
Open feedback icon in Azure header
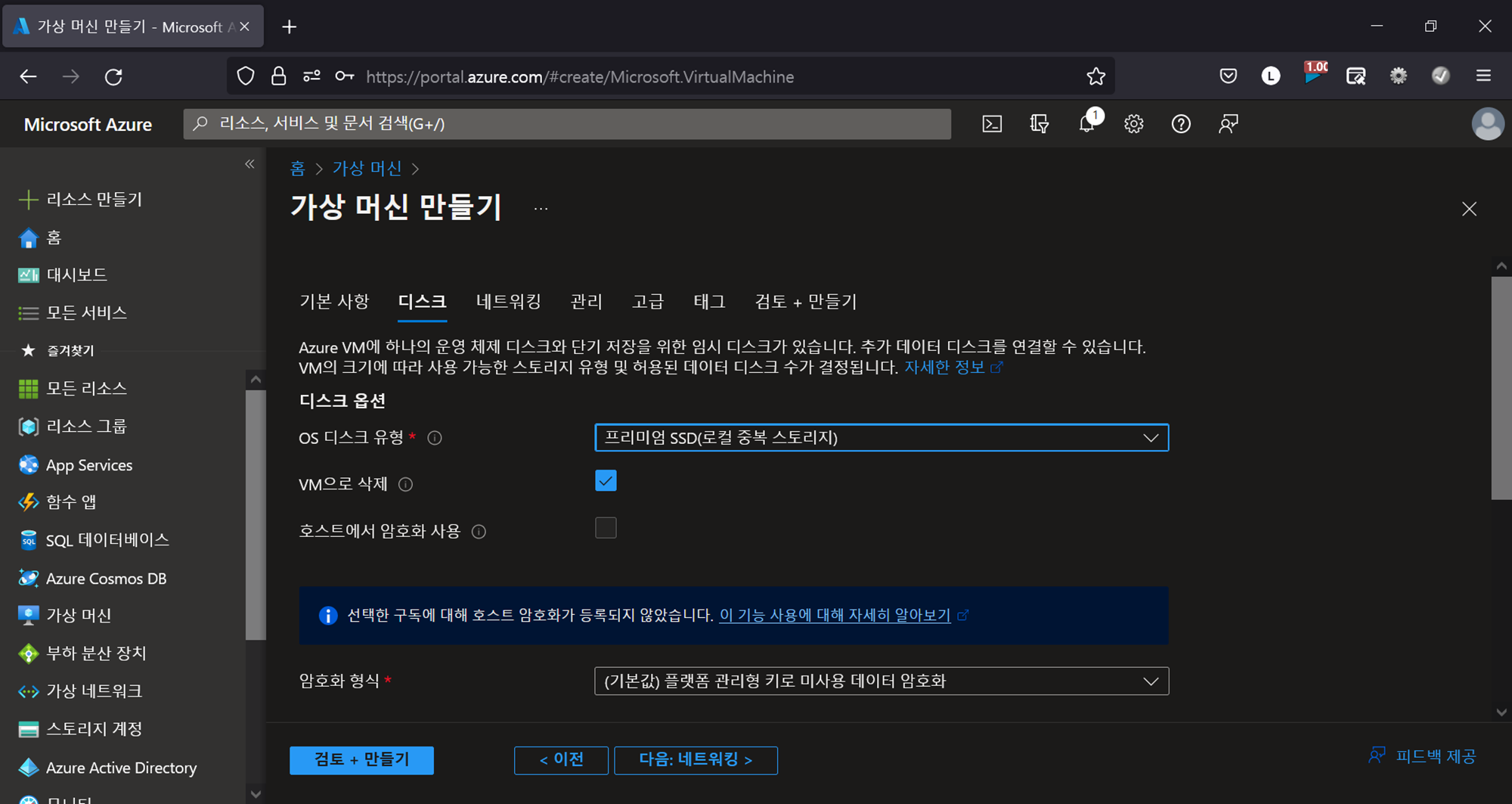pos(1228,124)
